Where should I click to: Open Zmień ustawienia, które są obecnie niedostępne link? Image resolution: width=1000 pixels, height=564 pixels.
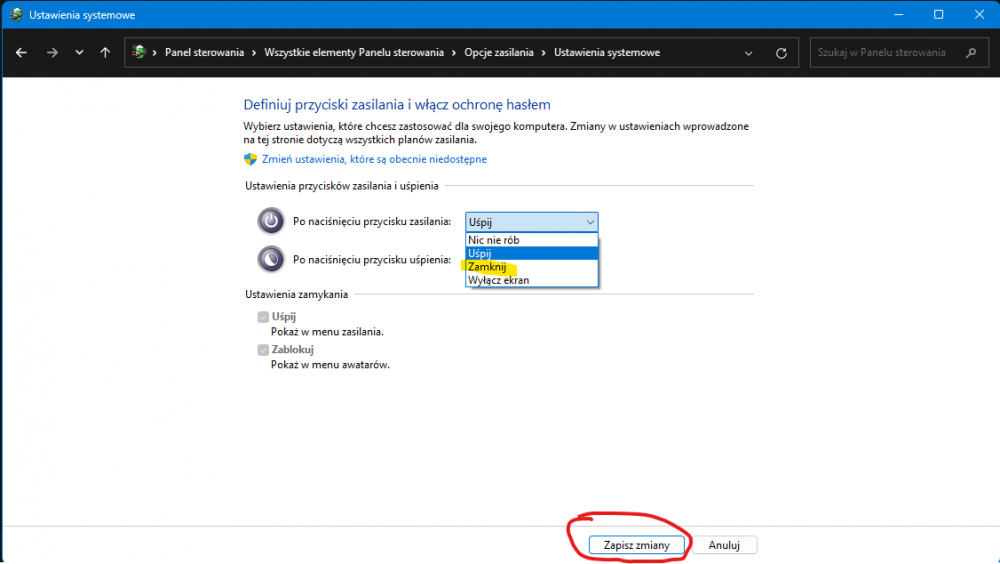pyautogui.click(x=374, y=159)
